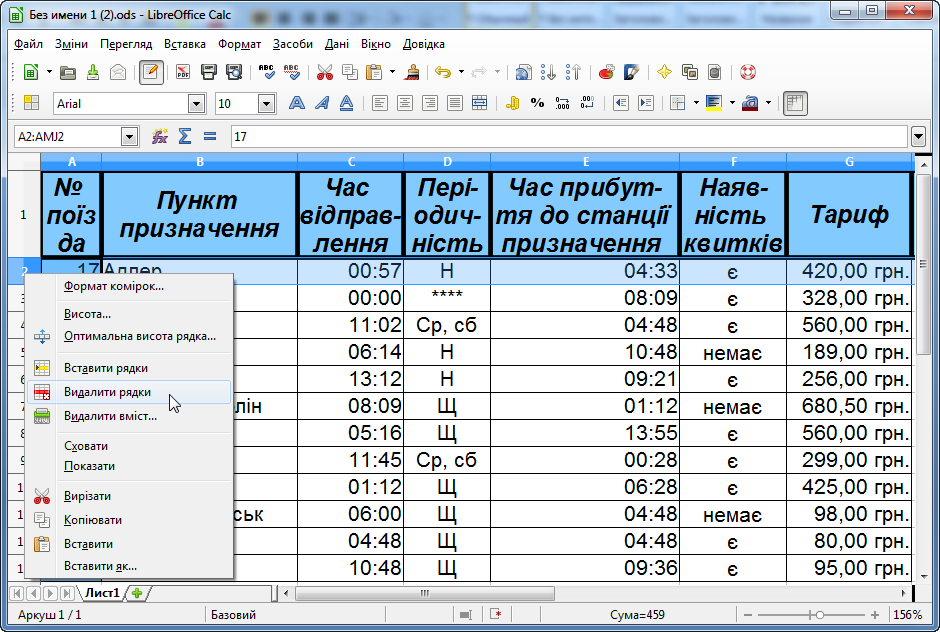Toggle Italic formatting
940x632 pixels.
321,103
